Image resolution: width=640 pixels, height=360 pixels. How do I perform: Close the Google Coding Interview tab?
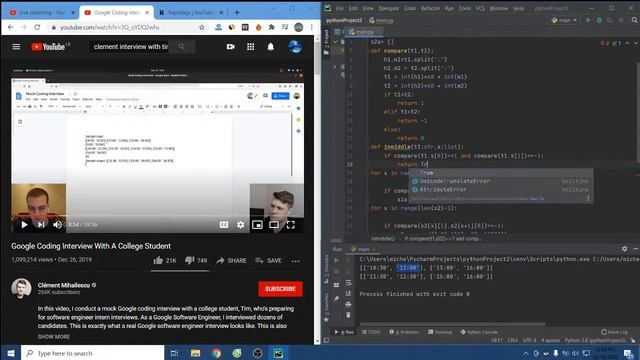147,13
